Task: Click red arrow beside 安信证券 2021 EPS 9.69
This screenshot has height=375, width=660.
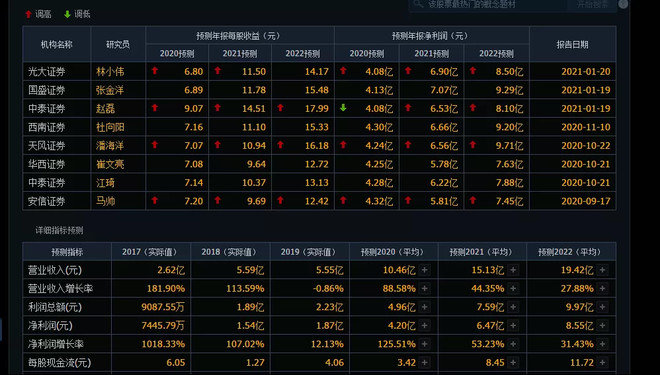Action: [218, 200]
